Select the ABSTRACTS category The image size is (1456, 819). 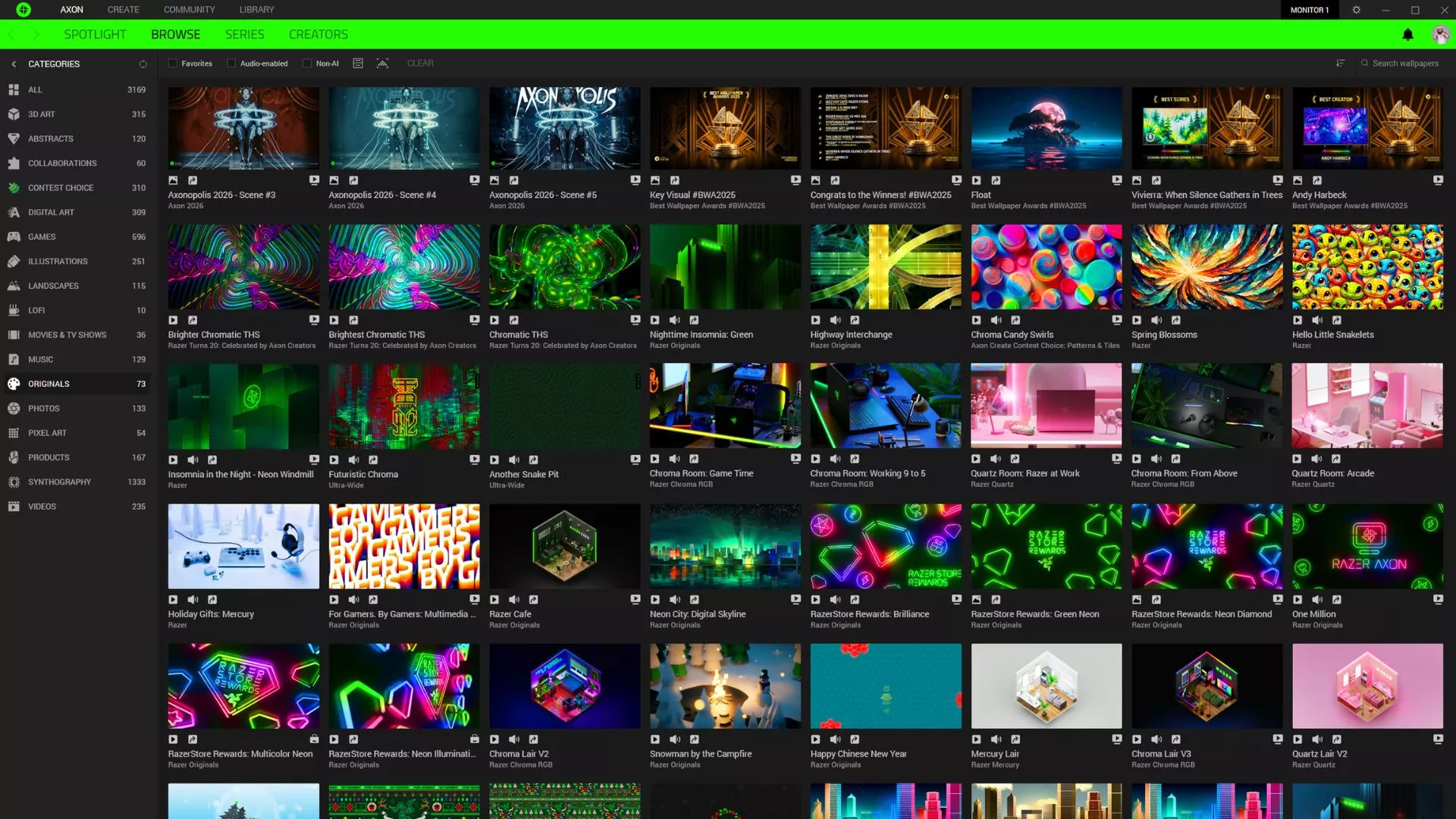click(x=76, y=139)
